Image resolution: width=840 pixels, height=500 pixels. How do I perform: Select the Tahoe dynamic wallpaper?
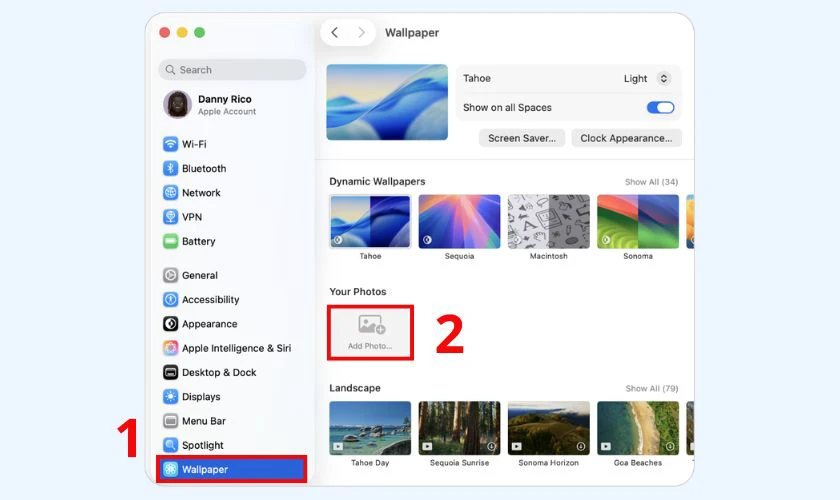pos(370,222)
